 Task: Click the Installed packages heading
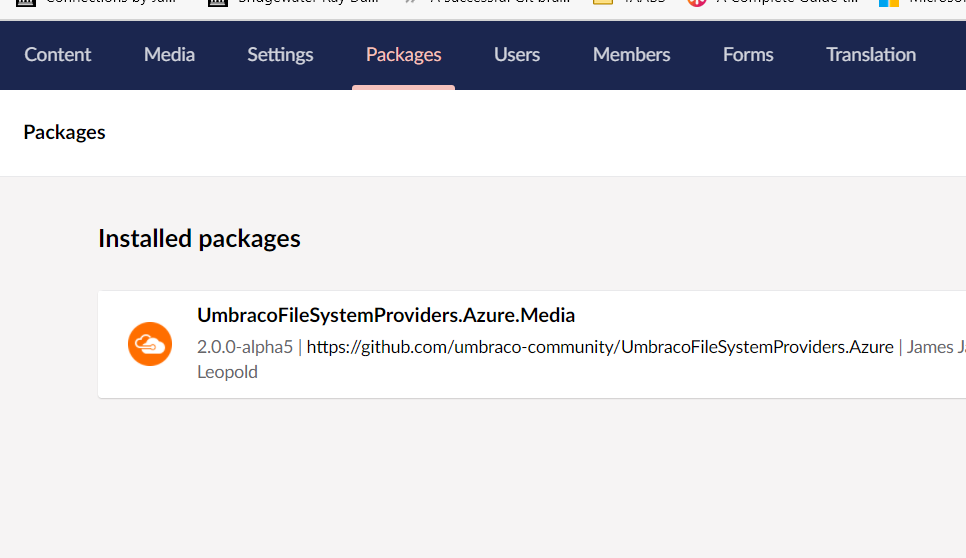click(199, 238)
